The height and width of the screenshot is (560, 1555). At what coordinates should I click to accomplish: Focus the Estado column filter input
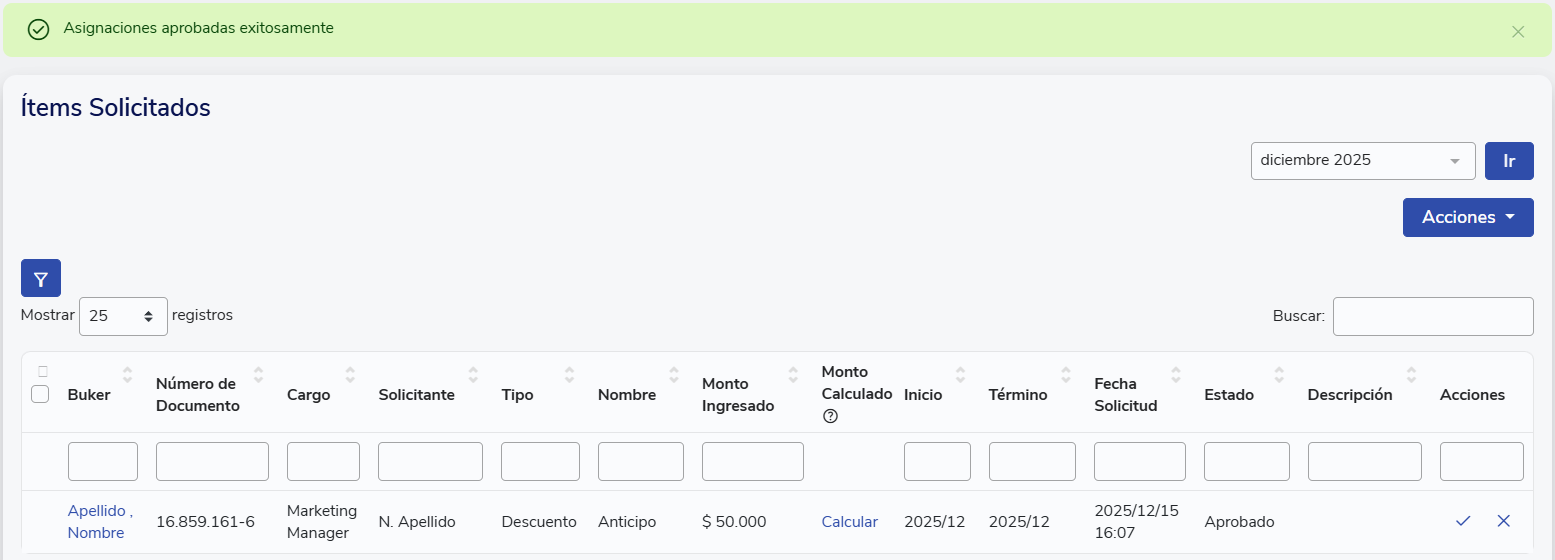pos(1246,462)
